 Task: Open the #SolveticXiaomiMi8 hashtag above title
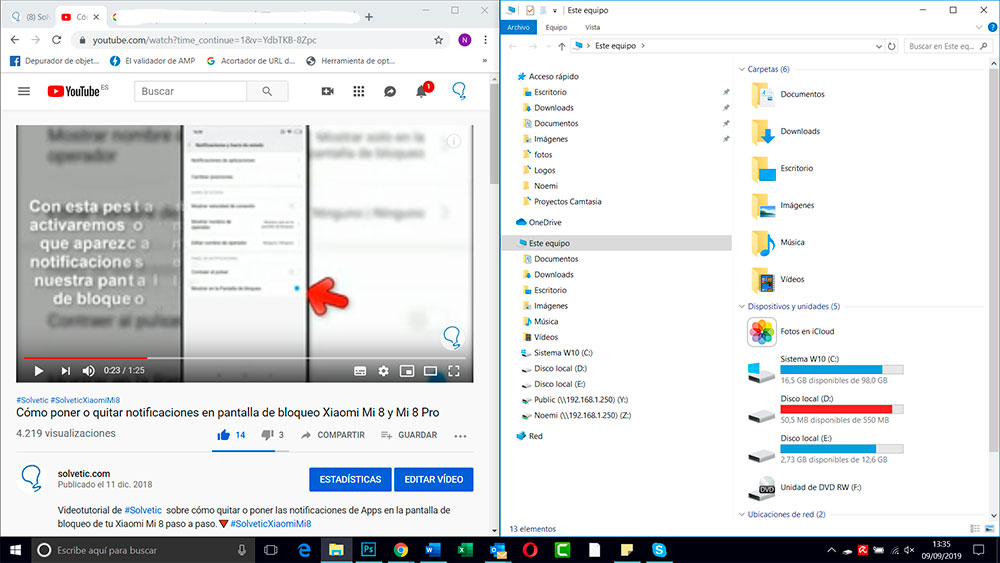[x=85, y=400]
